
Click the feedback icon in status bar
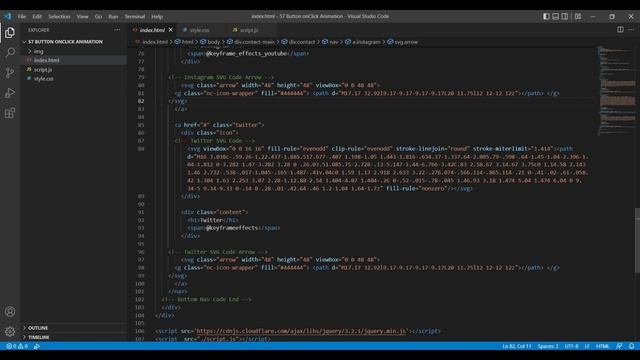619,346
